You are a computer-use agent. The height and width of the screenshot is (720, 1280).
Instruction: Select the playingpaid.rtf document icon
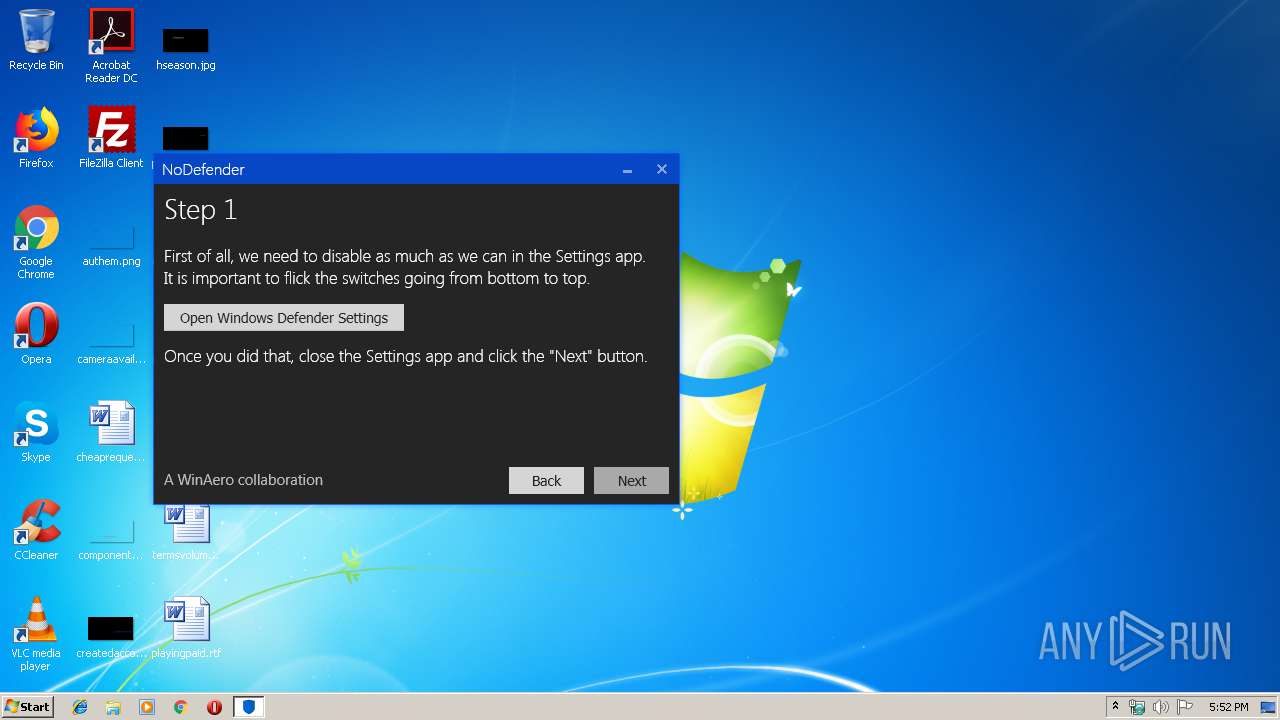click(186, 628)
